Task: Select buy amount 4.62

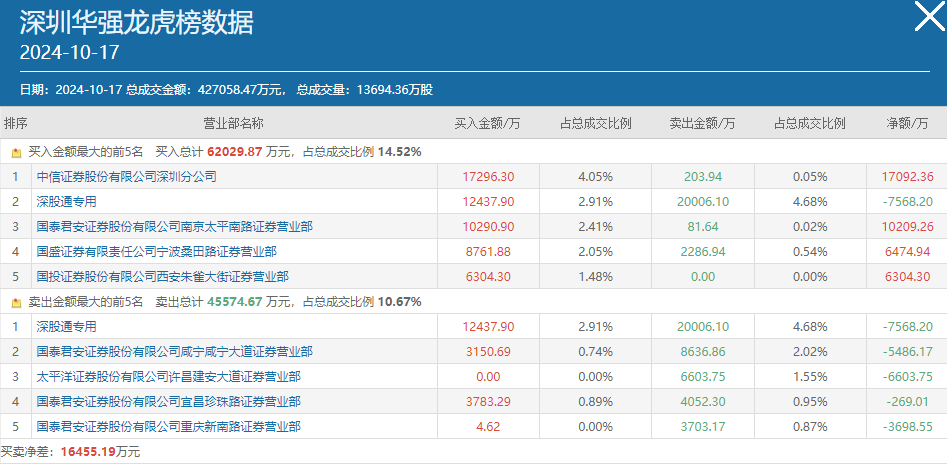Action: [488, 427]
